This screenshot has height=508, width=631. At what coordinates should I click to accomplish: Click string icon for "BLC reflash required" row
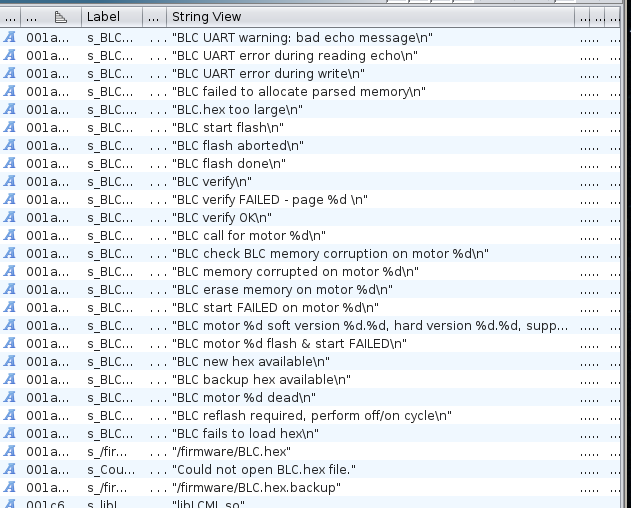(x=10, y=415)
